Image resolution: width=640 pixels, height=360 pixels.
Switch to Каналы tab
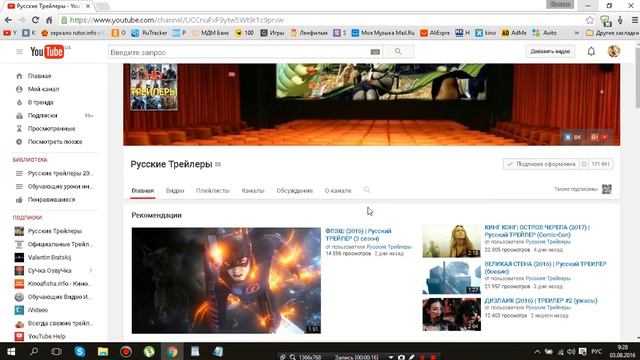click(253, 191)
